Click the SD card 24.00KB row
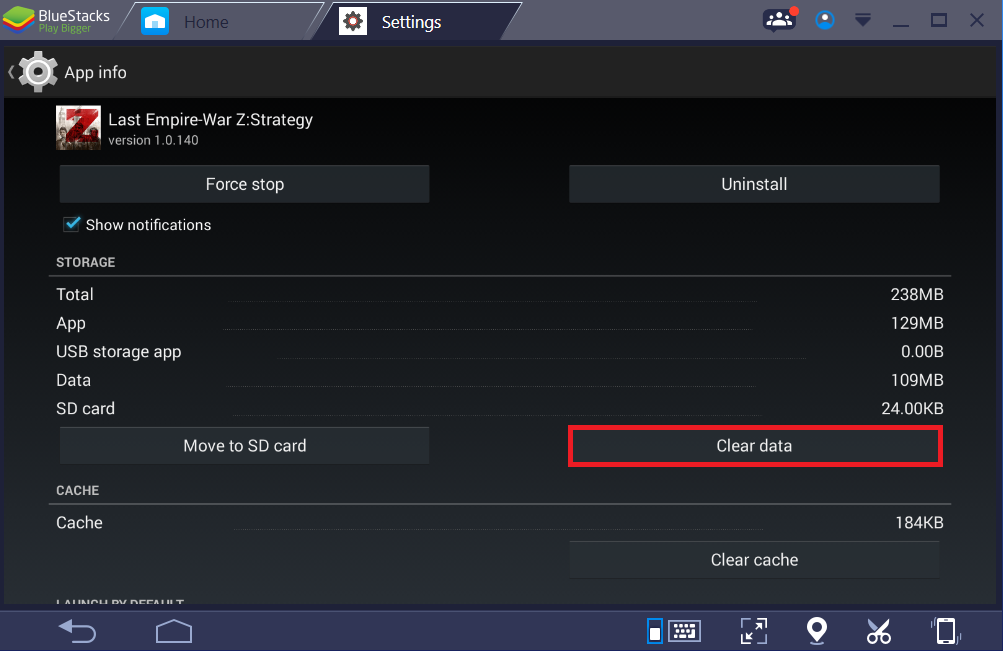 pyautogui.click(x=500, y=408)
